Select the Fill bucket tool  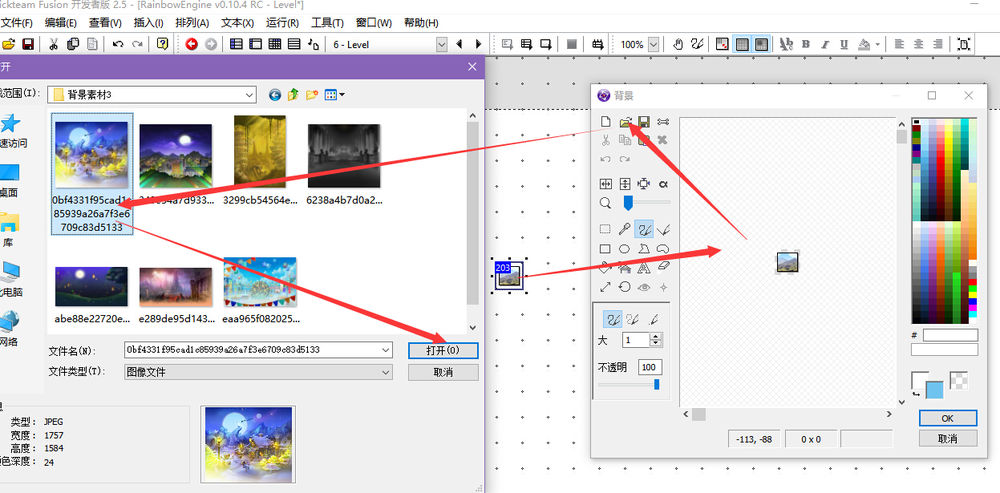606,268
